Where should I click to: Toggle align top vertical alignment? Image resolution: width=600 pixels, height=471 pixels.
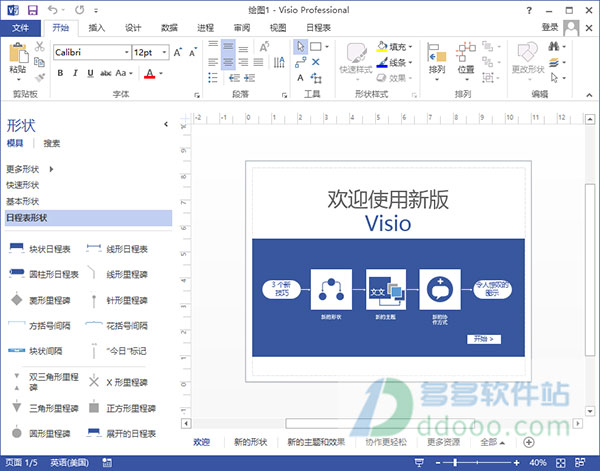coord(213,45)
